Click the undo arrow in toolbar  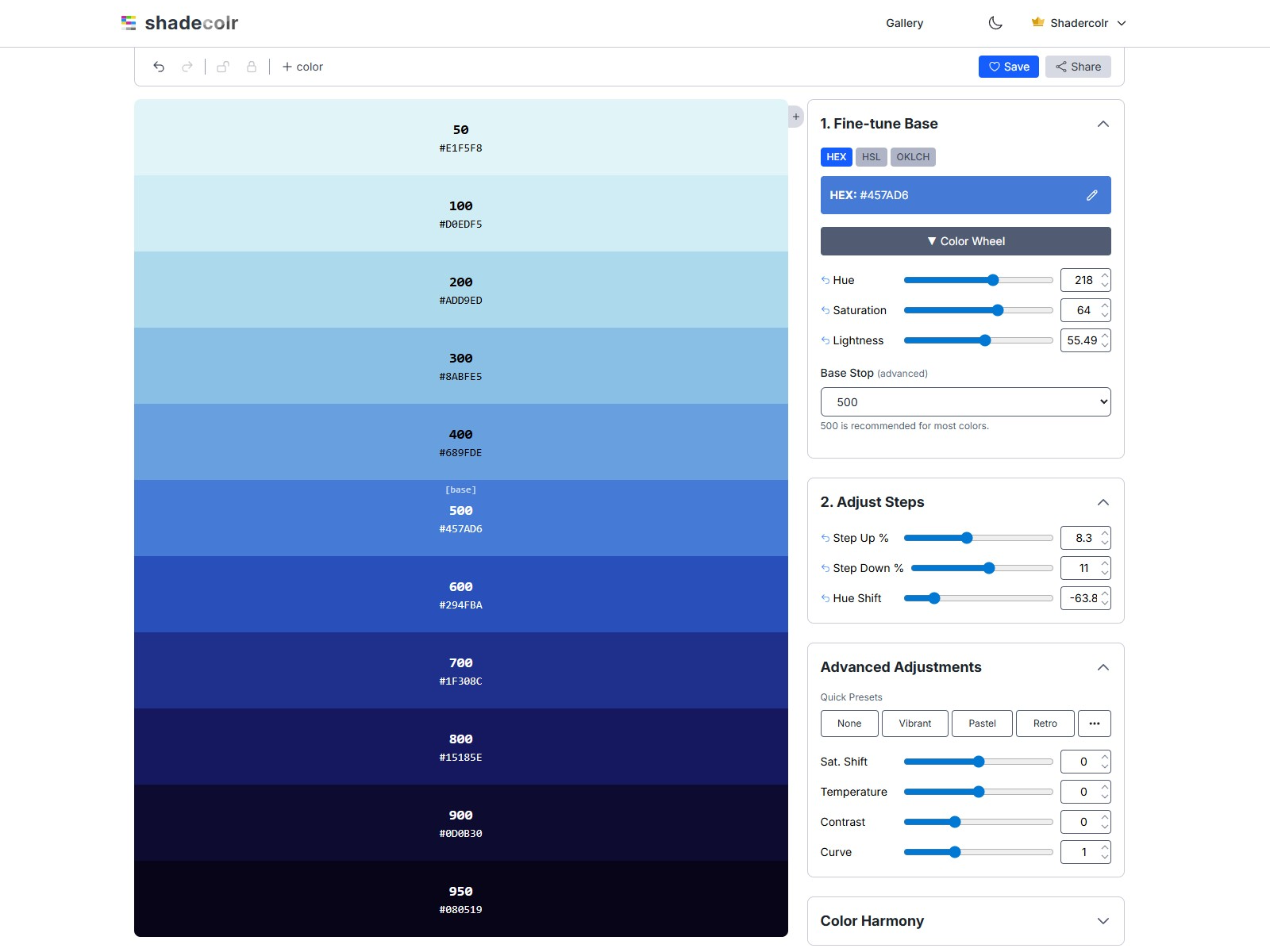click(159, 67)
